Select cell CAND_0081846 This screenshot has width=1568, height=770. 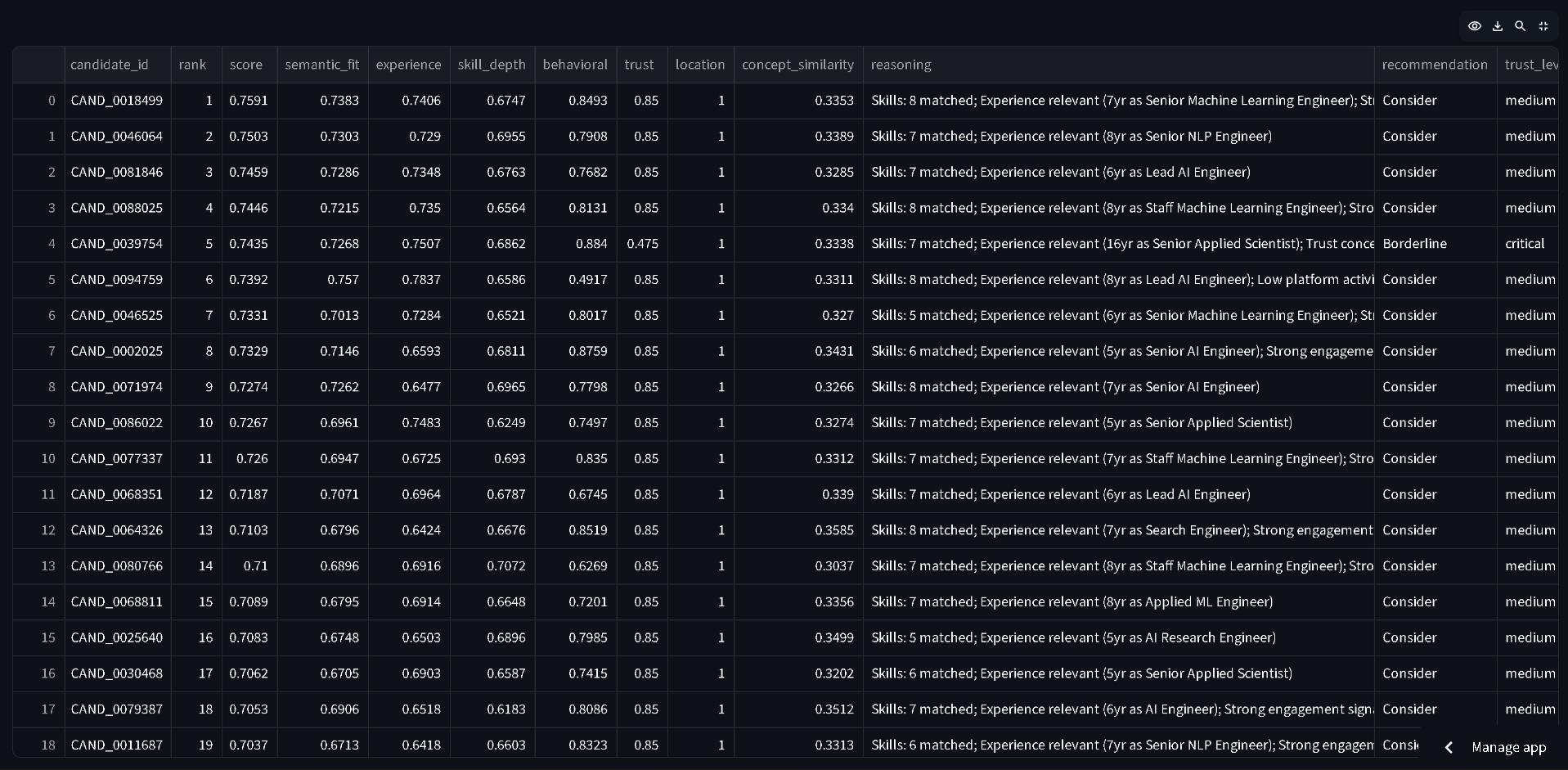pos(118,173)
